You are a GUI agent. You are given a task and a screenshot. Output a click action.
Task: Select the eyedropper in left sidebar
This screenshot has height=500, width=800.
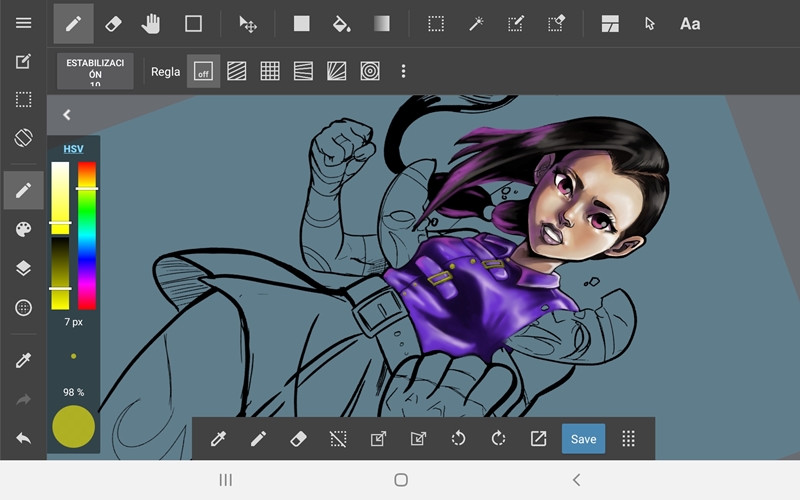point(23,360)
